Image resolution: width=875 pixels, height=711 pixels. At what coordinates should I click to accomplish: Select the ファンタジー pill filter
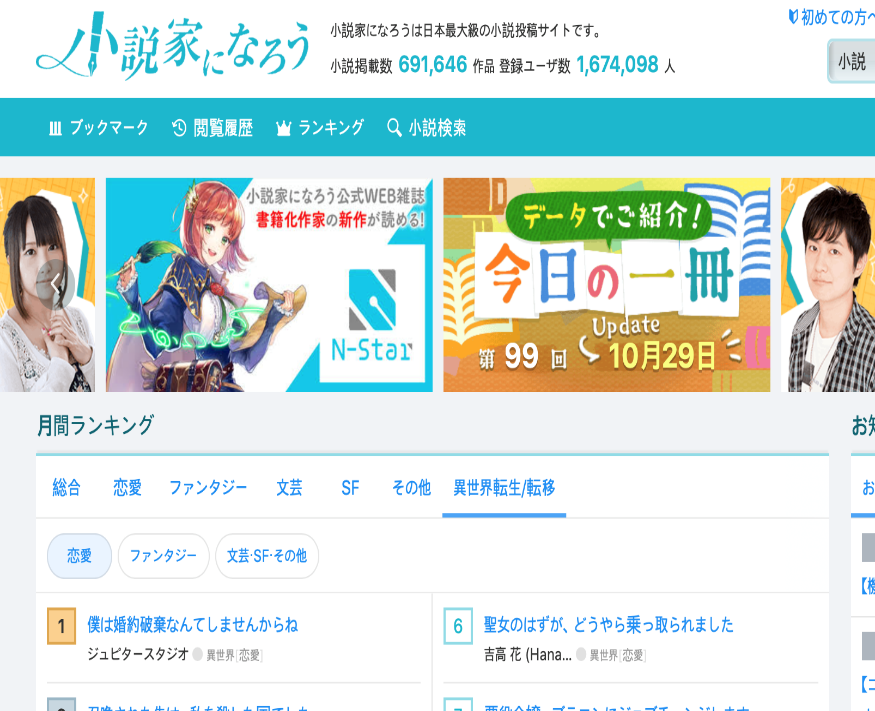(x=164, y=556)
